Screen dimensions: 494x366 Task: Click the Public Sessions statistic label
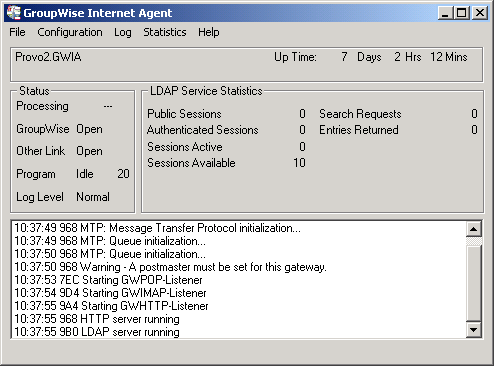pos(184,114)
